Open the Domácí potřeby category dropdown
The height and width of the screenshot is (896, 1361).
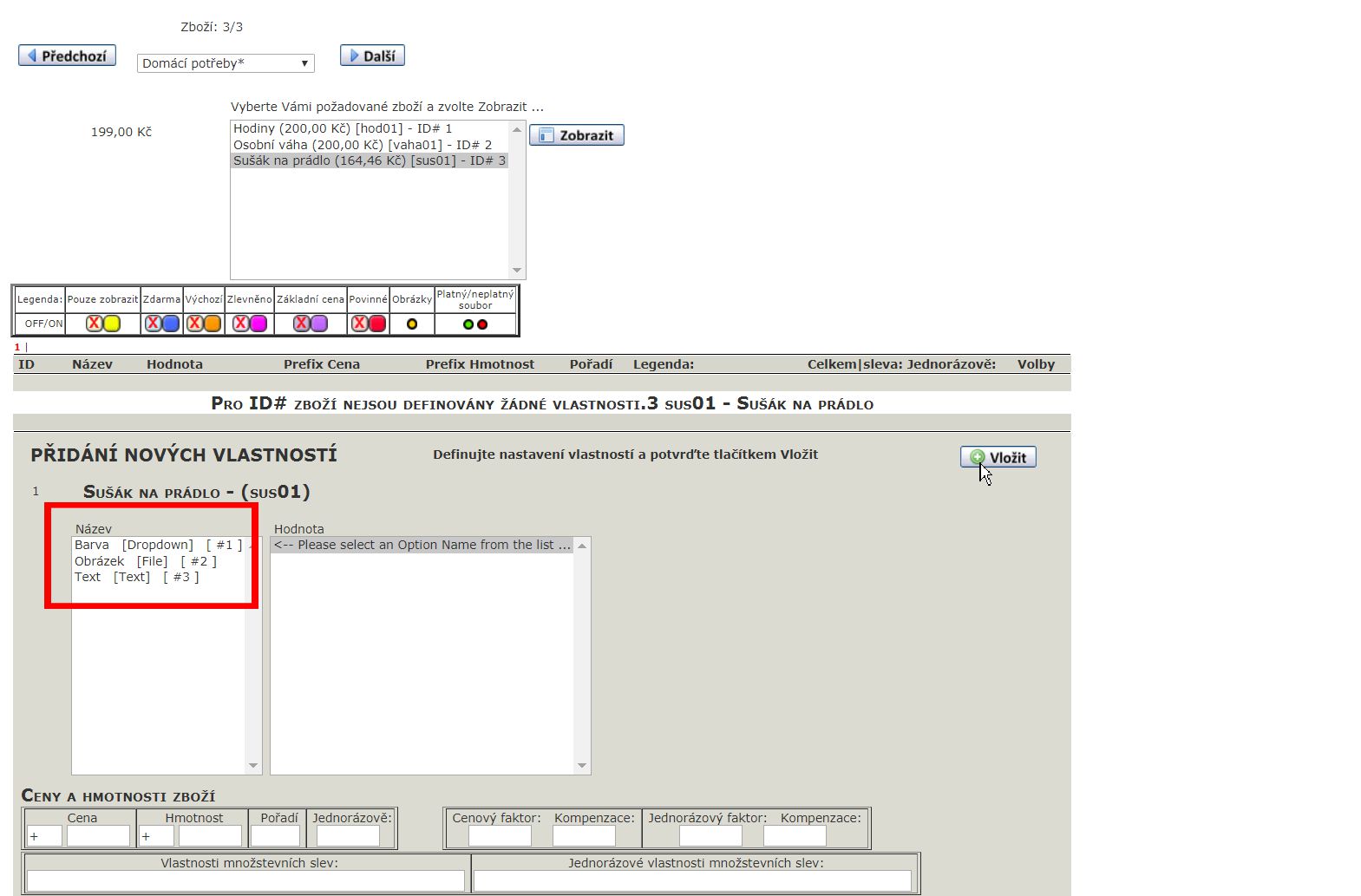click(x=226, y=63)
